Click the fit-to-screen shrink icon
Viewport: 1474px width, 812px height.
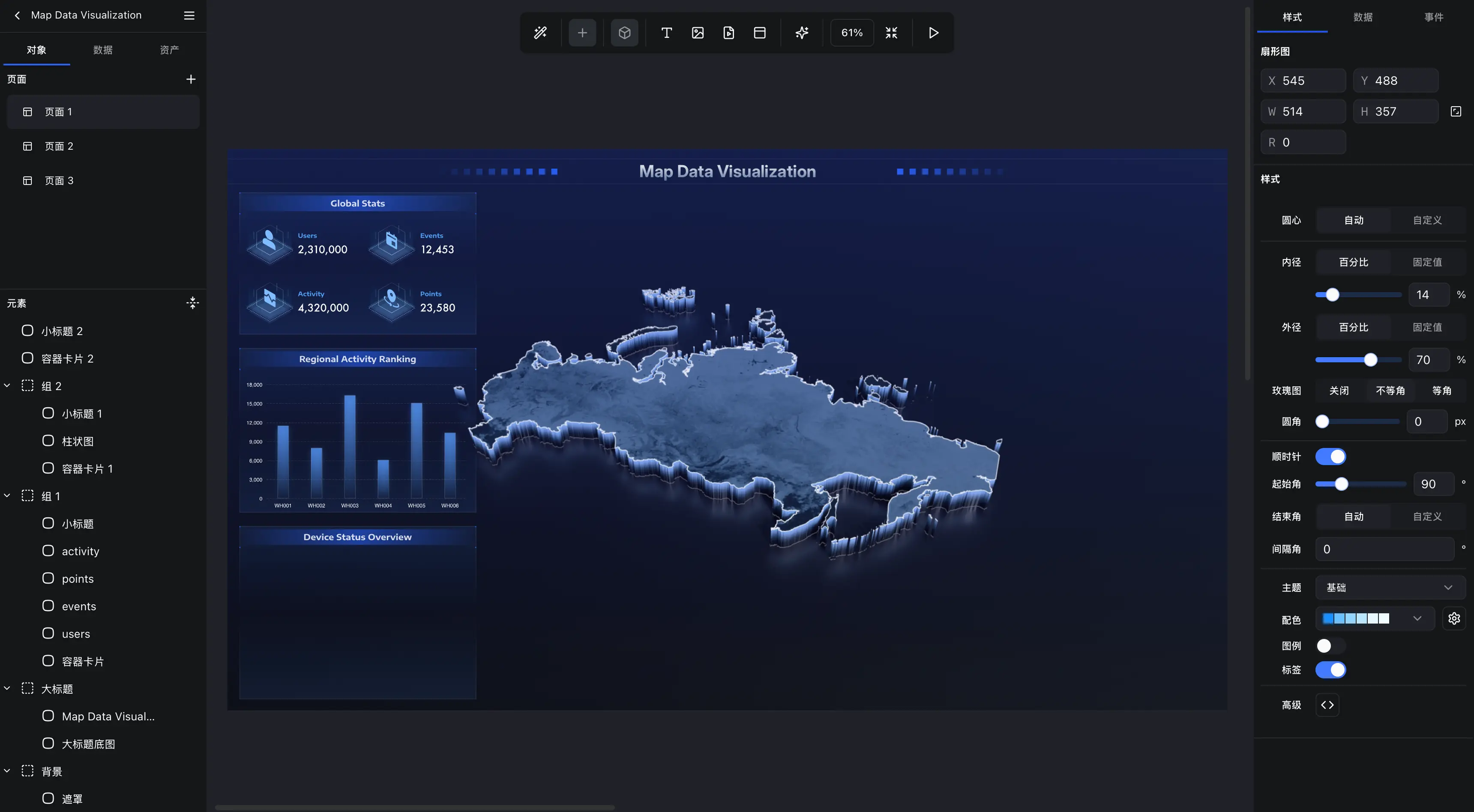pos(891,33)
